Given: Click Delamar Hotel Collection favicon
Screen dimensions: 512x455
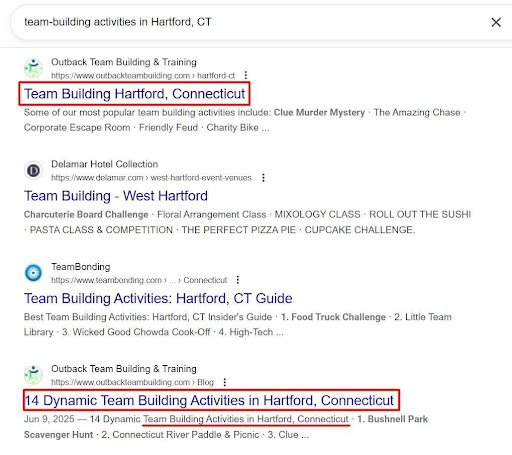Looking at the screenshot, I should 33,170.
